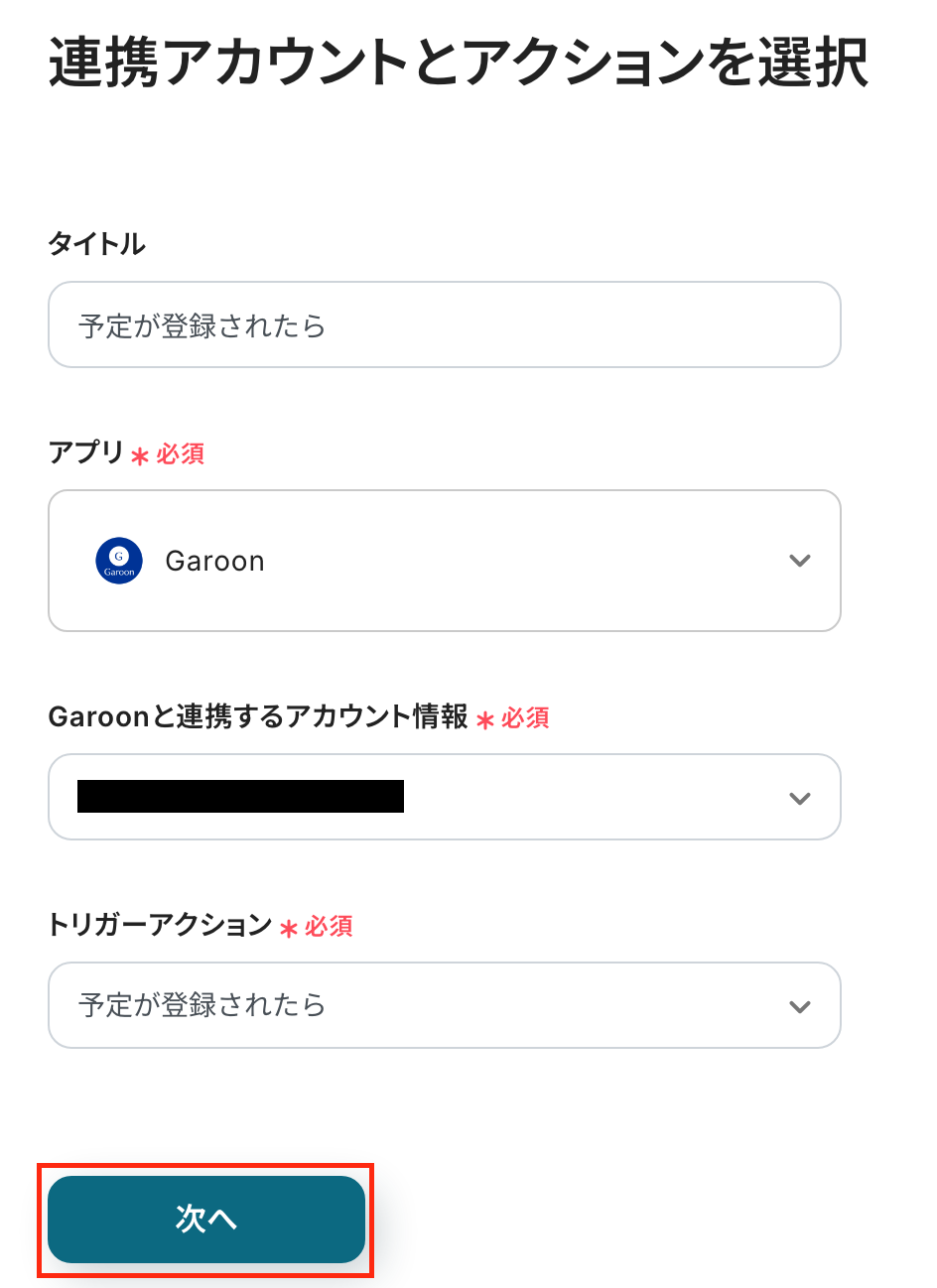Click the redacted account name value
937x1288 pixels.
coord(240,797)
